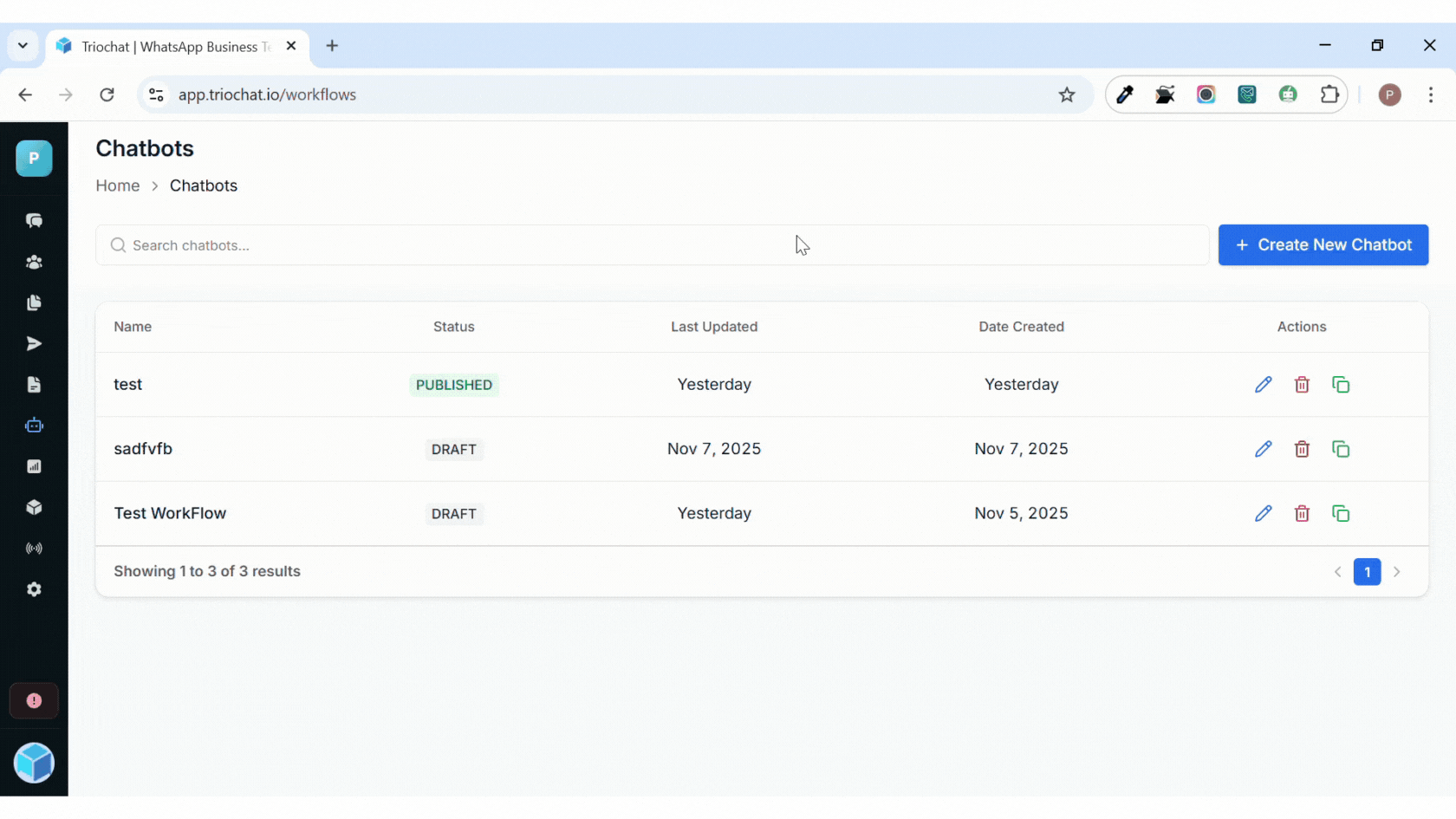Duplicate the test chatbot with copy icon
The width and height of the screenshot is (1456, 819).
(1341, 384)
